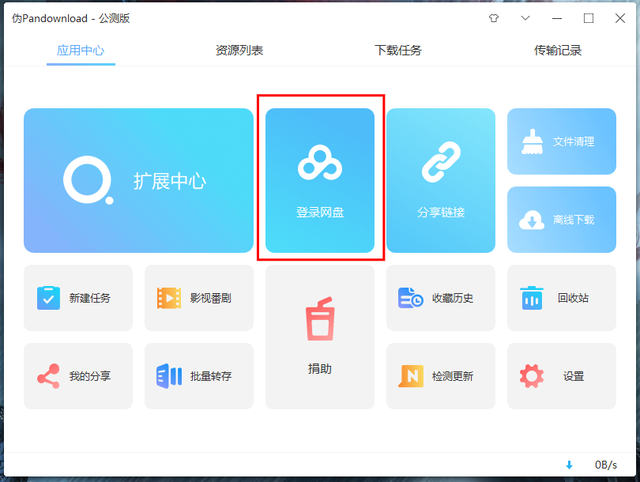Open 收藏历史 document clock icon
This screenshot has height=482, width=640.
[410, 298]
